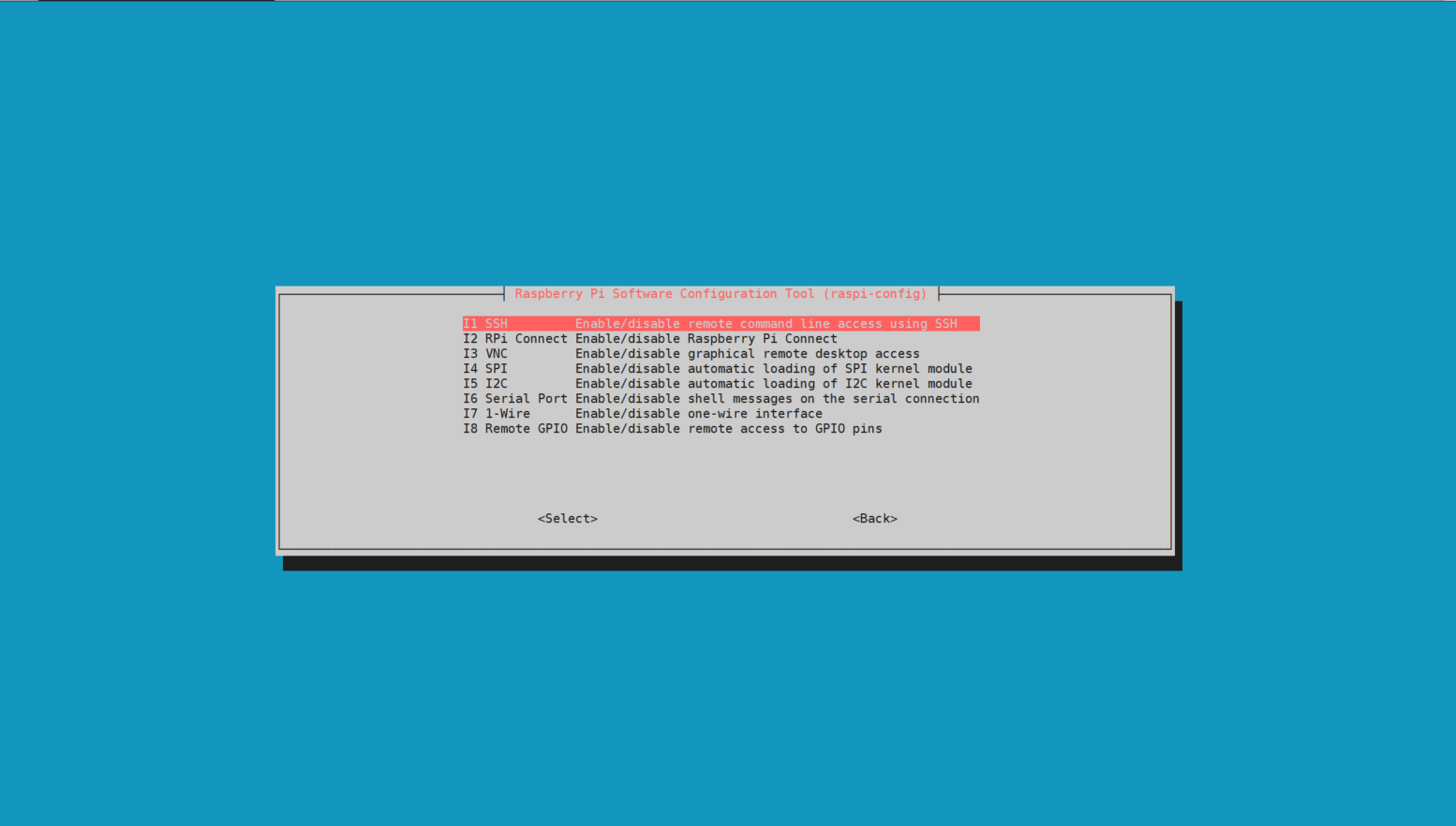Click 'Enable/disable graphical remote desktop access' text
Screen dimensions: 1456x826
coord(748,354)
